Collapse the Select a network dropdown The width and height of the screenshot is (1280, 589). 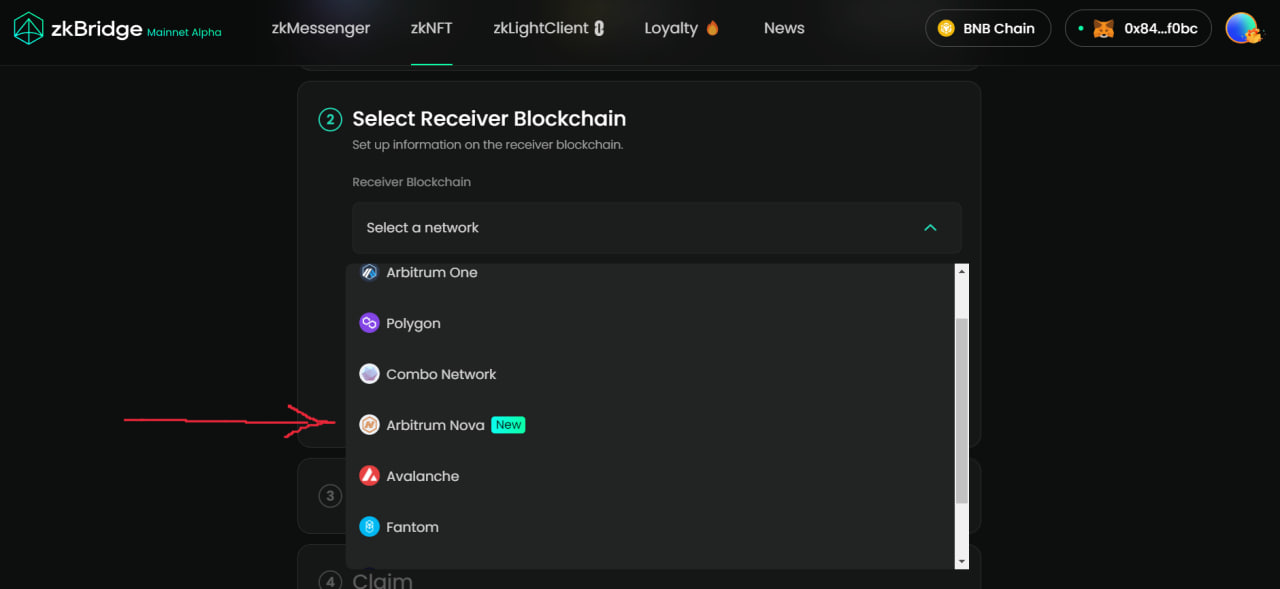[930, 227]
